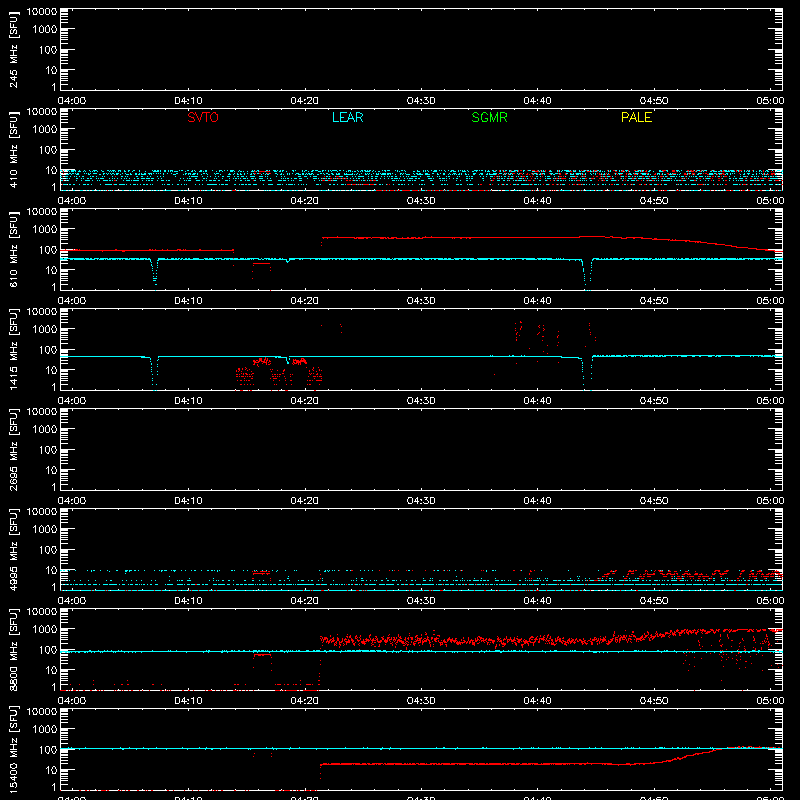Click the 10 tick on 2695 MHz panel
Image resolution: width=800 pixels, height=800 pixels.
click(51, 470)
